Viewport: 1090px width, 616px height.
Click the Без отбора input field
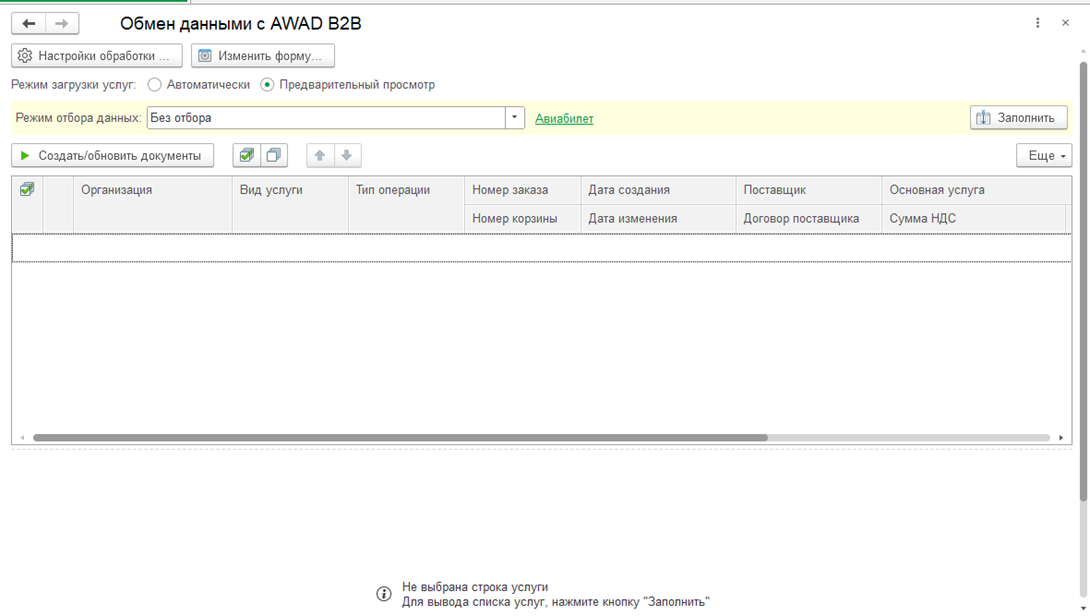[x=325, y=118]
